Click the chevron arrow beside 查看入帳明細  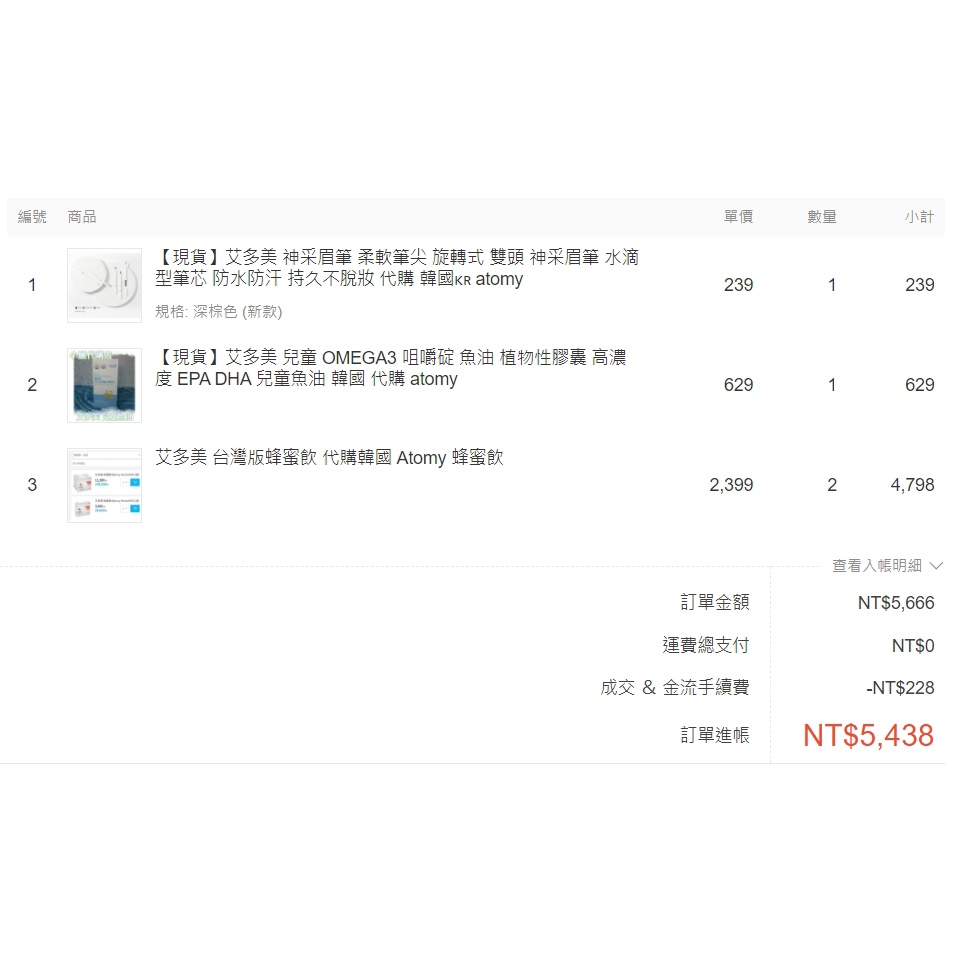(936, 566)
